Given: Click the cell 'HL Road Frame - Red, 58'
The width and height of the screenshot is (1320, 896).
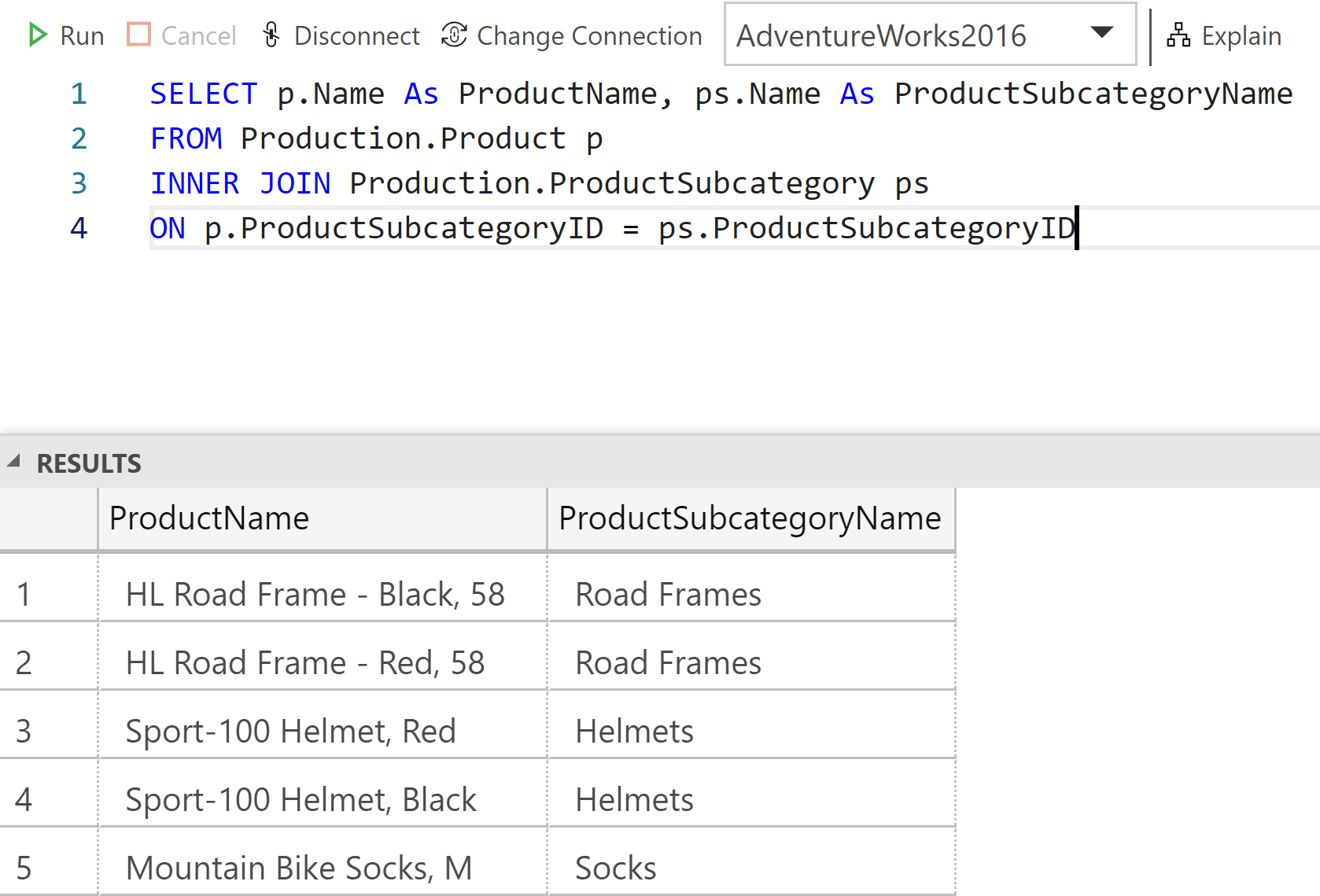Looking at the screenshot, I should click(305, 663).
